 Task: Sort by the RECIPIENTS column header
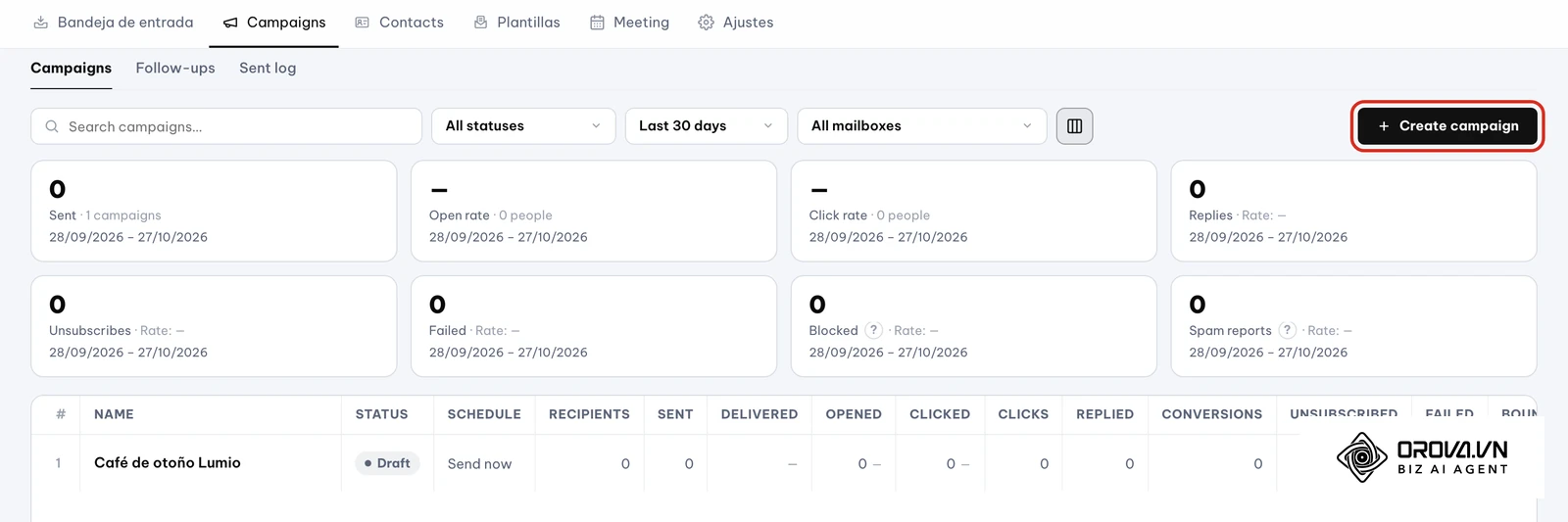(589, 414)
